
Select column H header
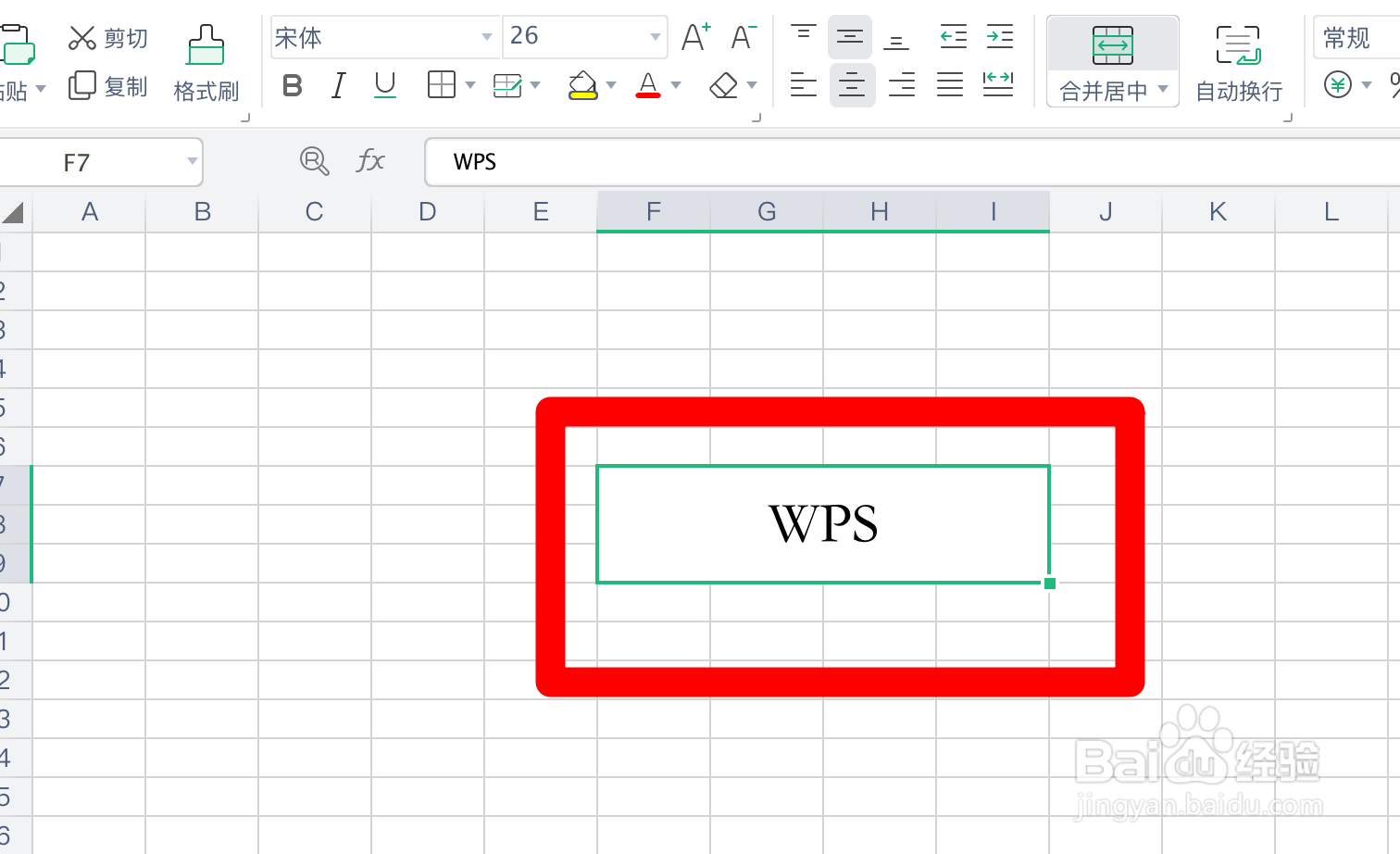pyautogui.click(x=880, y=212)
